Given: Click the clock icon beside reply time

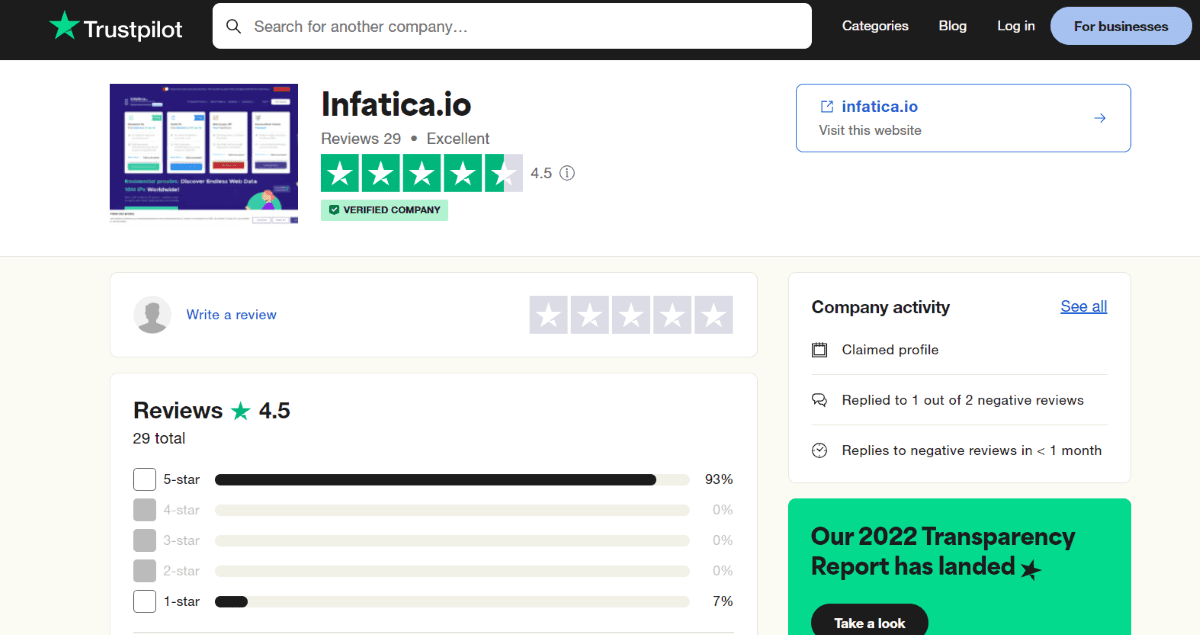Looking at the screenshot, I should tap(820, 451).
